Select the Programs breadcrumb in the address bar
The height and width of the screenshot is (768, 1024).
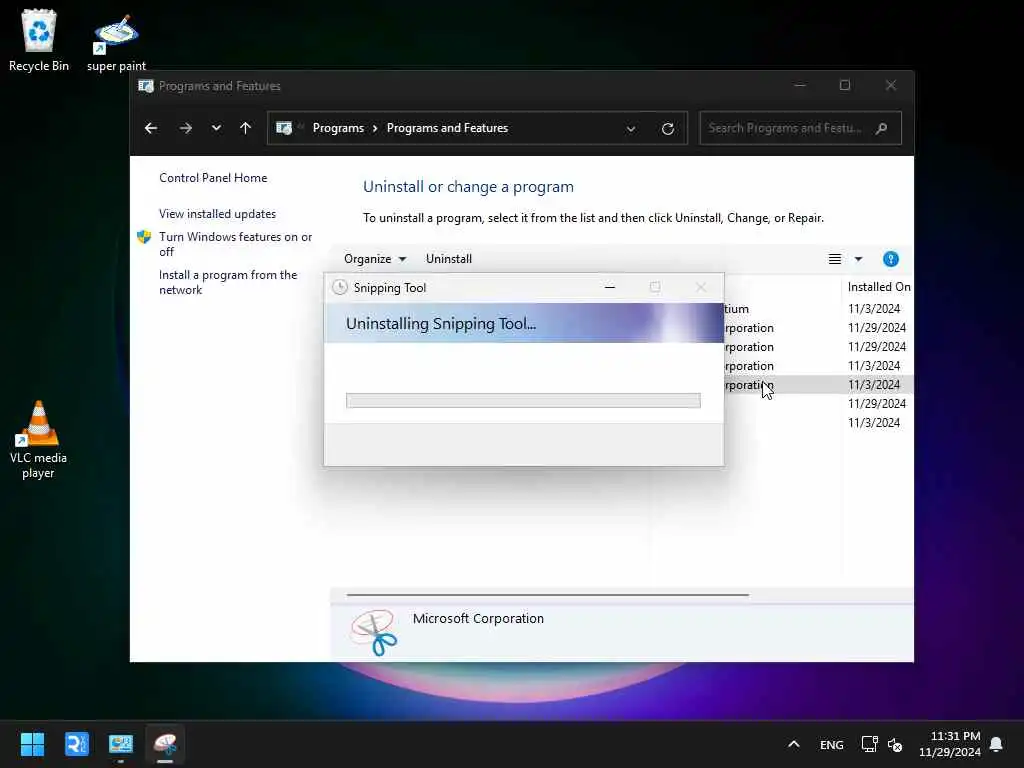point(338,128)
